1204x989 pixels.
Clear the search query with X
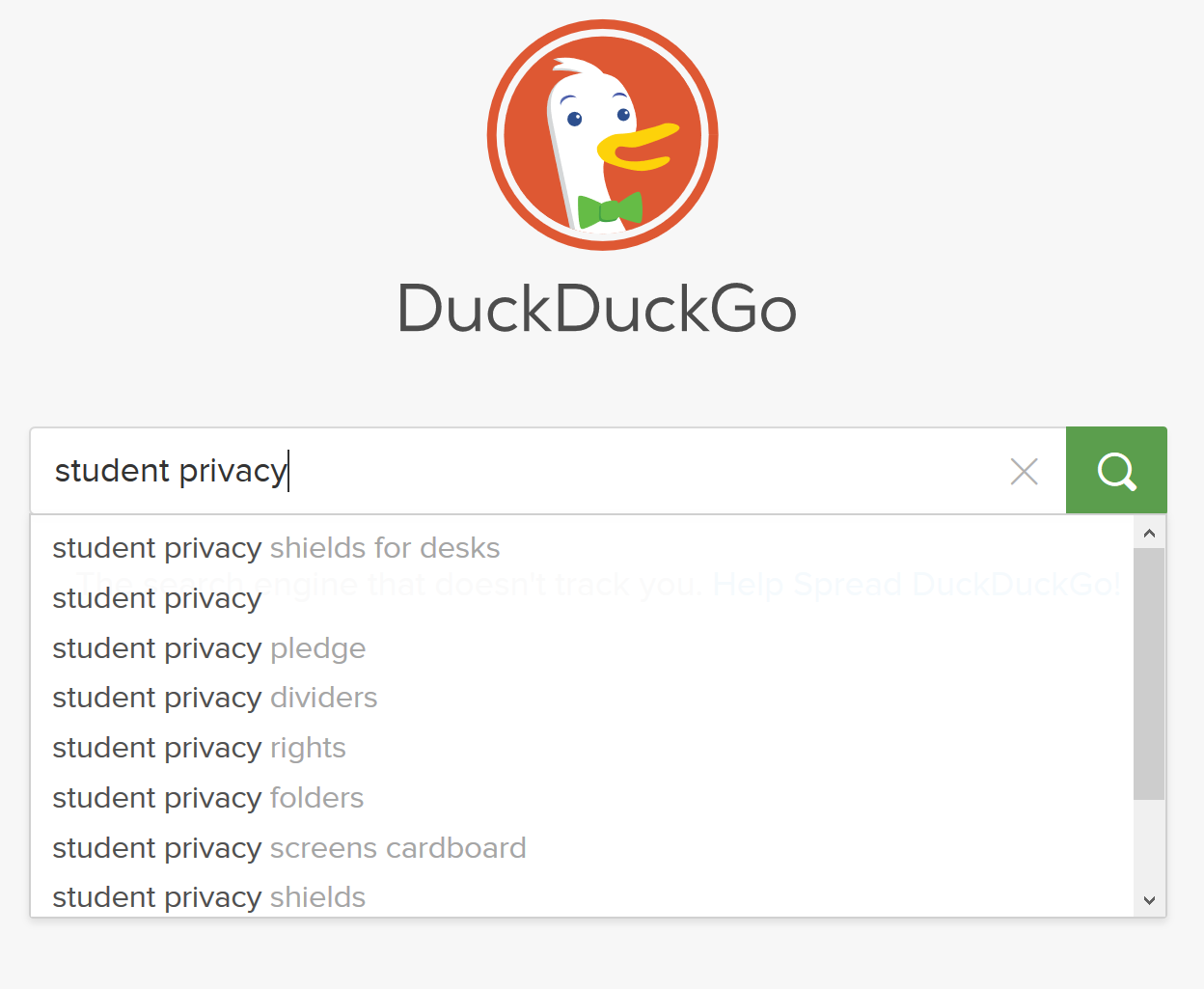pos(1024,472)
